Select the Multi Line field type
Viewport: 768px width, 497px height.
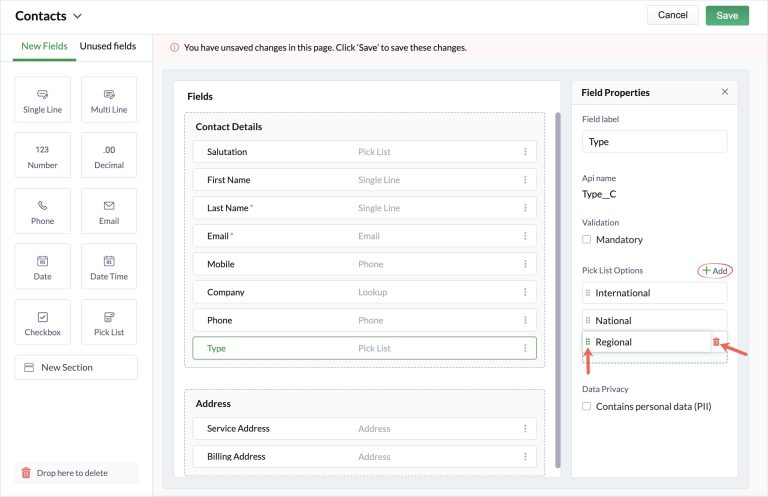point(109,99)
